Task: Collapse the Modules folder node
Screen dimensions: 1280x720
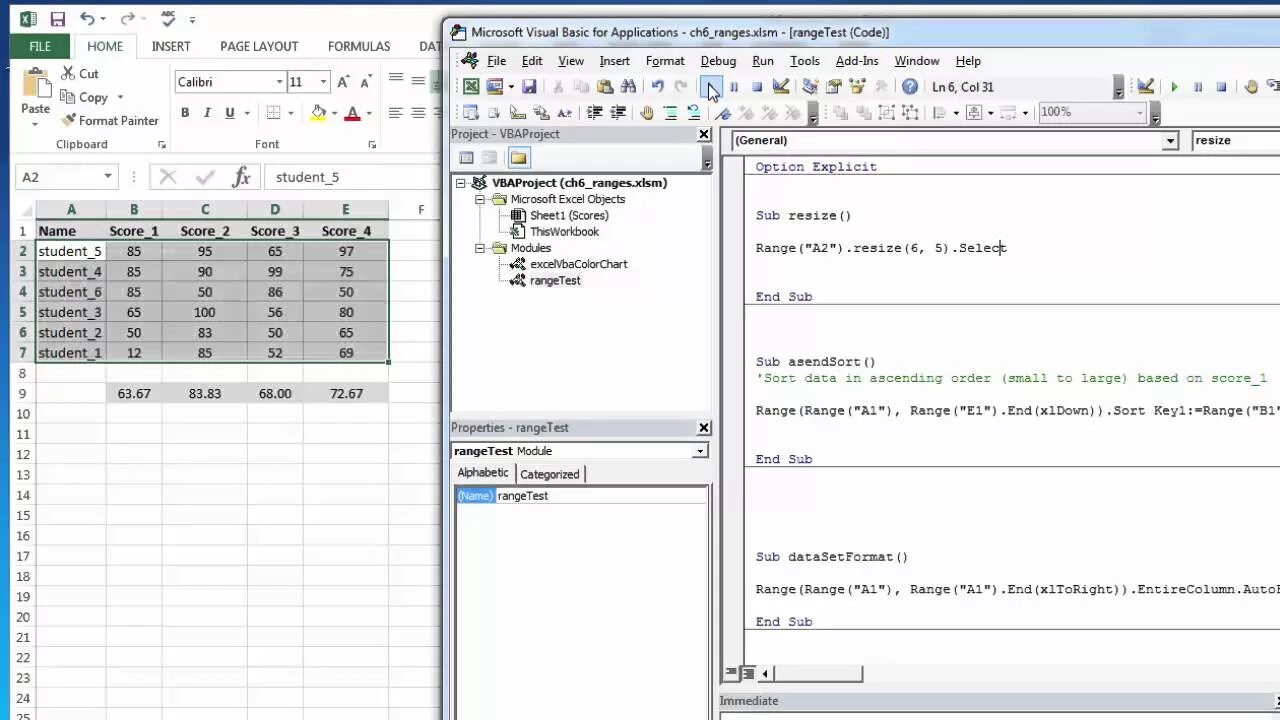Action: click(x=480, y=248)
